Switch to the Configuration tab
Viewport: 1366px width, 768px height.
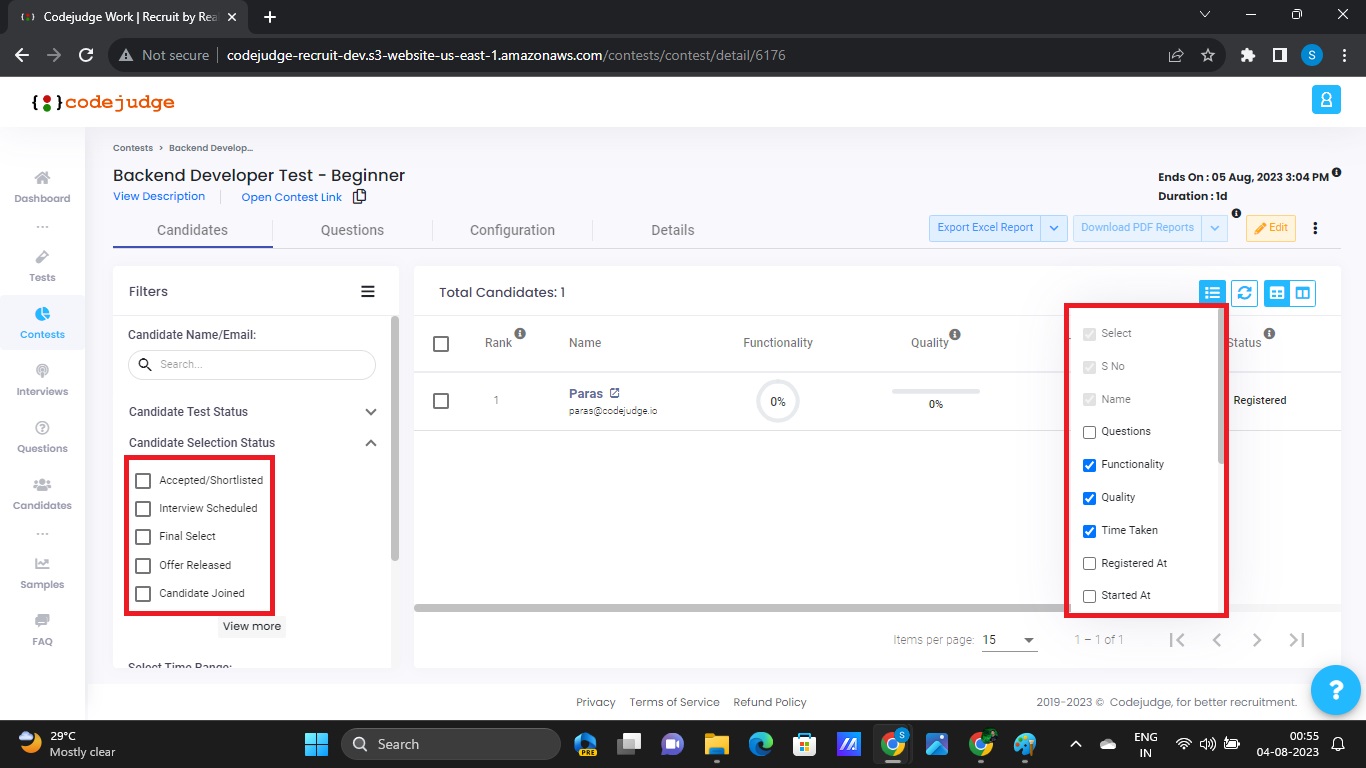tap(512, 230)
